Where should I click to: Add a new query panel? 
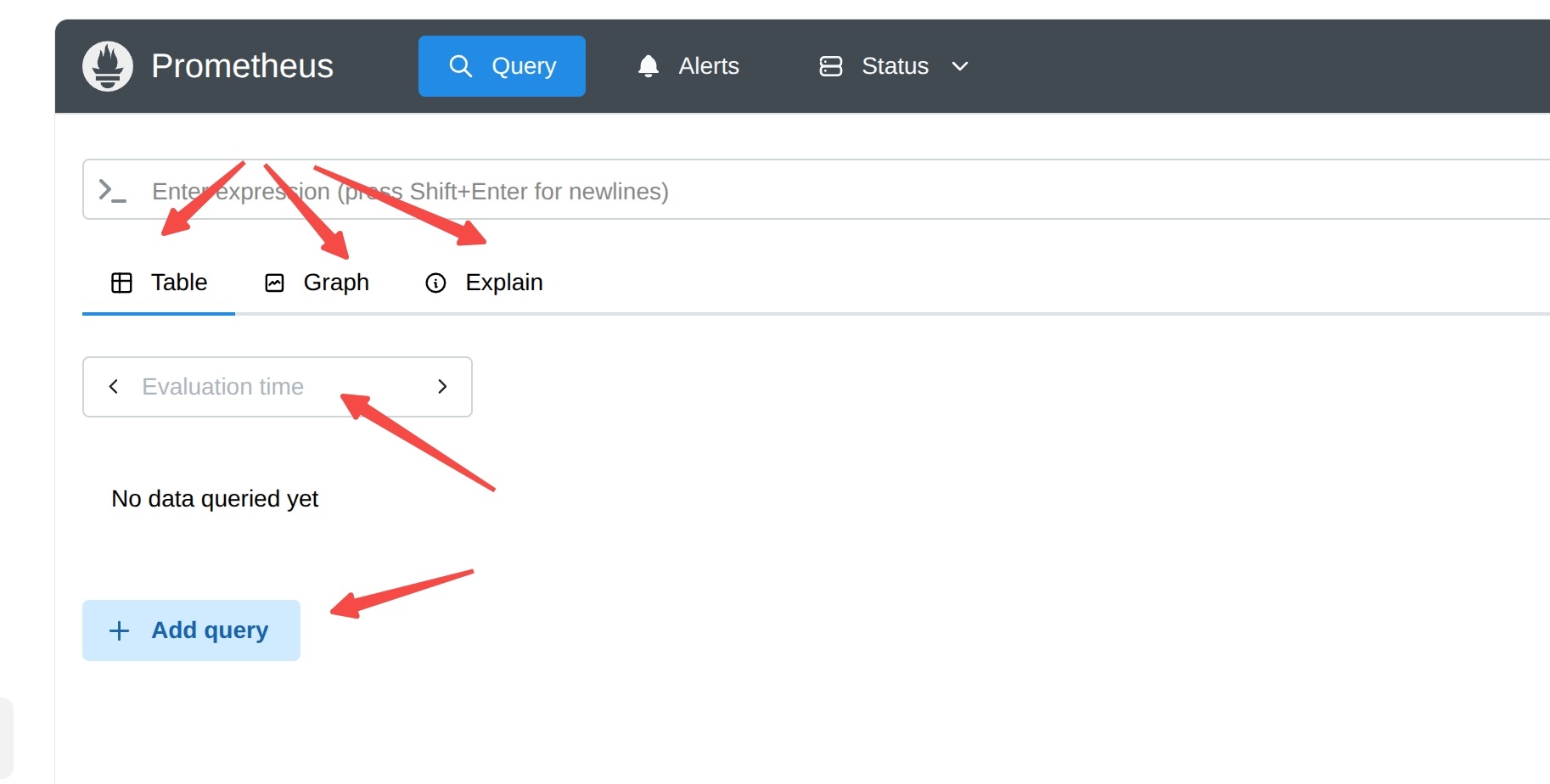click(191, 630)
